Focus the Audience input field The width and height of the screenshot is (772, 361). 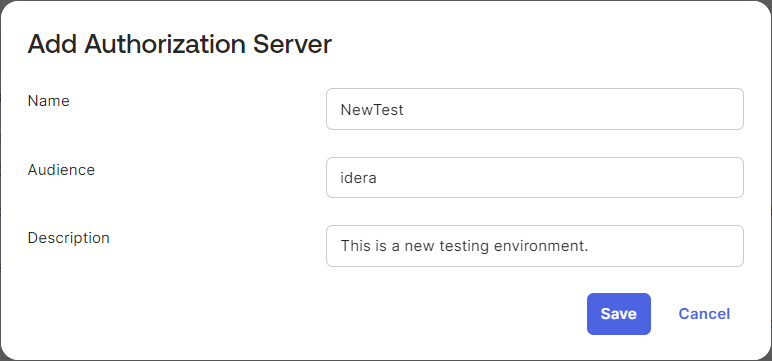(x=535, y=177)
